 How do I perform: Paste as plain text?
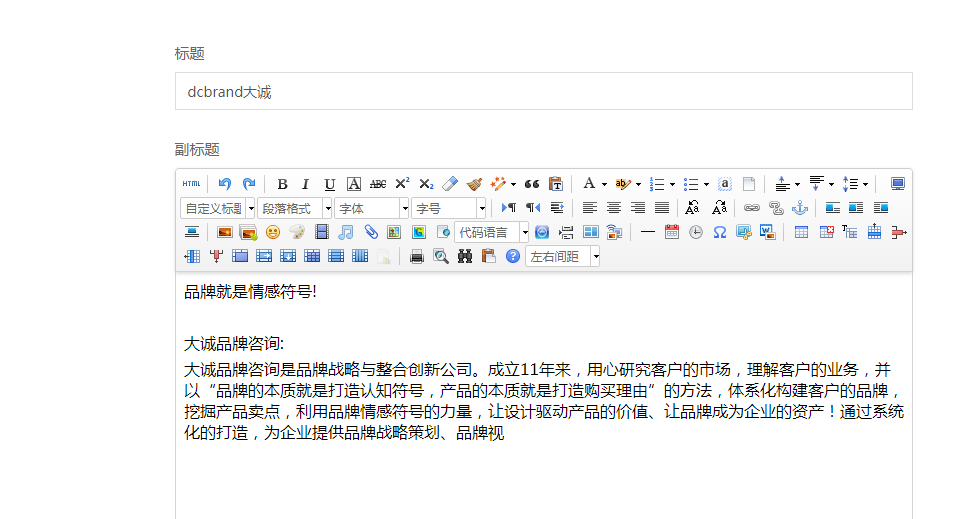pos(556,184)
